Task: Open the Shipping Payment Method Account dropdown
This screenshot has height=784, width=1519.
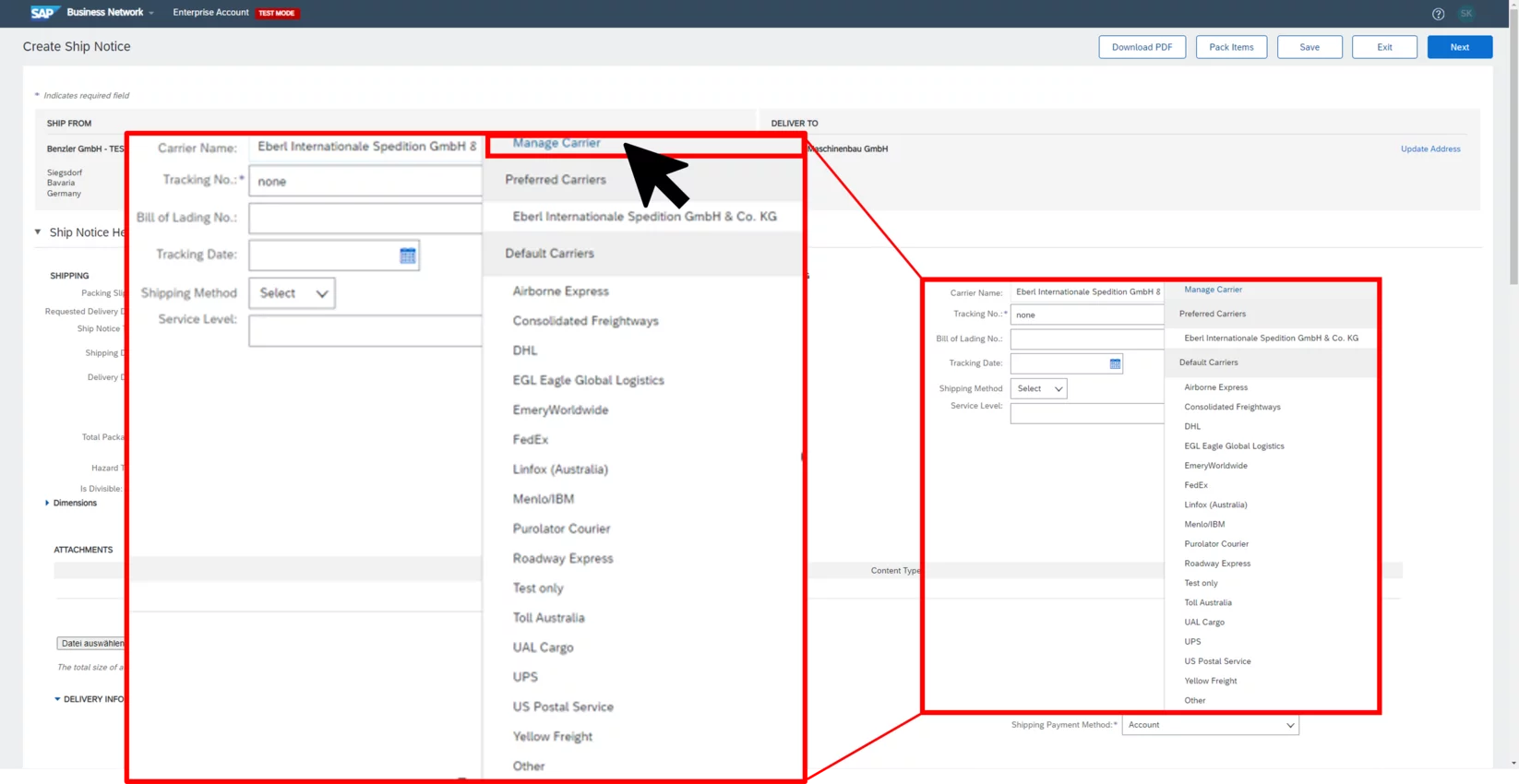Action: coord(1210,725)
